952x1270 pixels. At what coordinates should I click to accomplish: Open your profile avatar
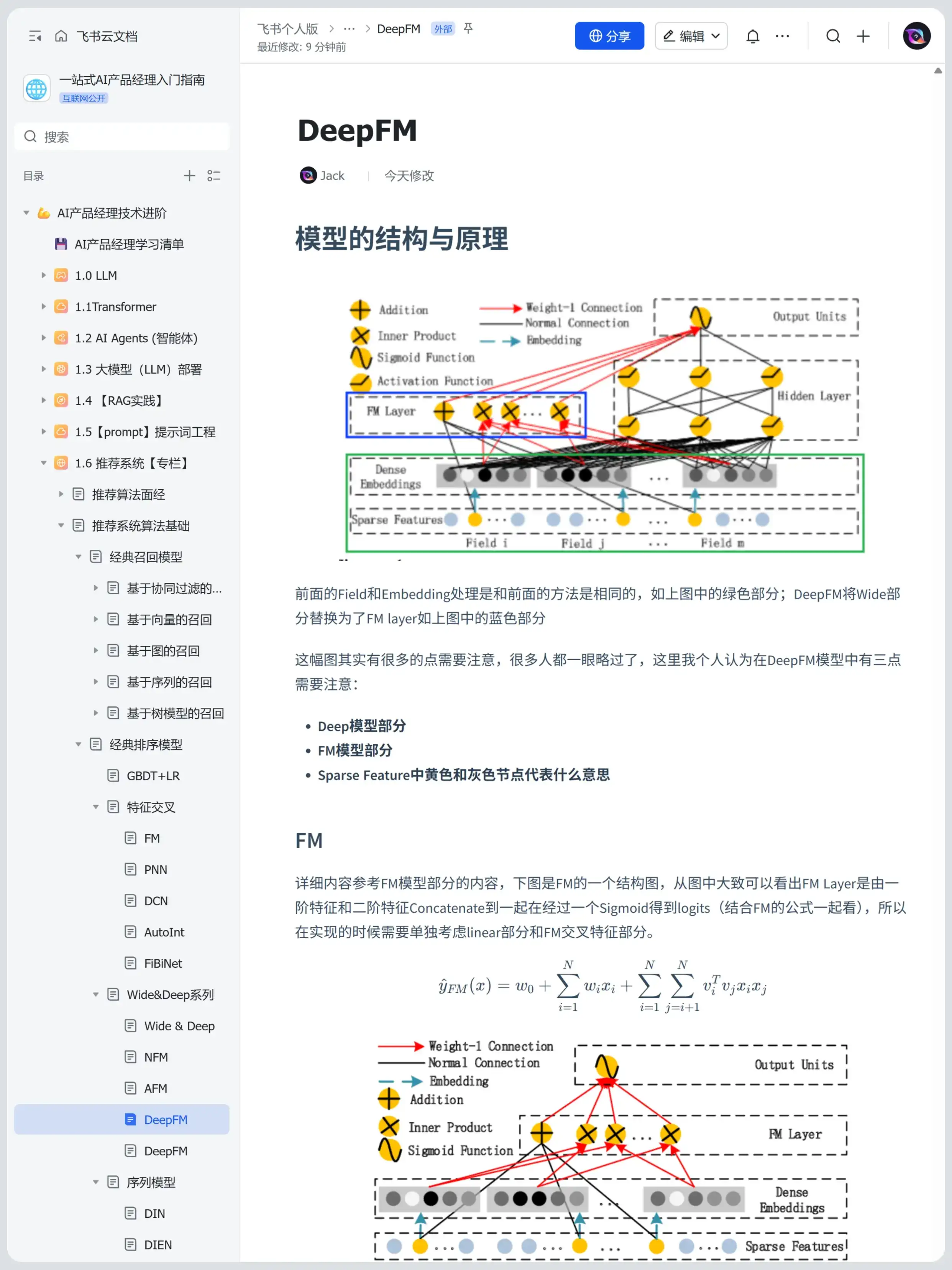point(916,36)
